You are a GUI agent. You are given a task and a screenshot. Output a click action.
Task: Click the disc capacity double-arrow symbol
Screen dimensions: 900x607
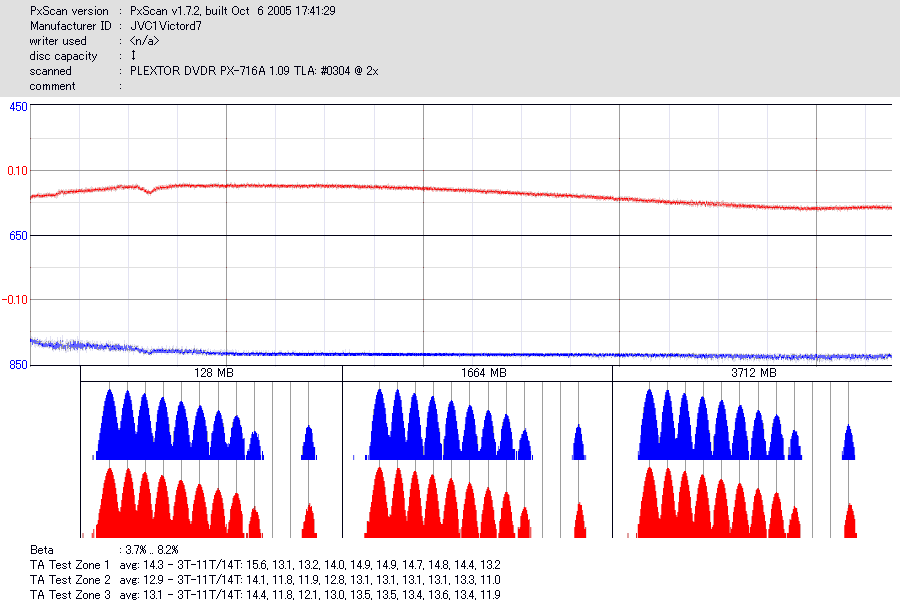[133, 56]
